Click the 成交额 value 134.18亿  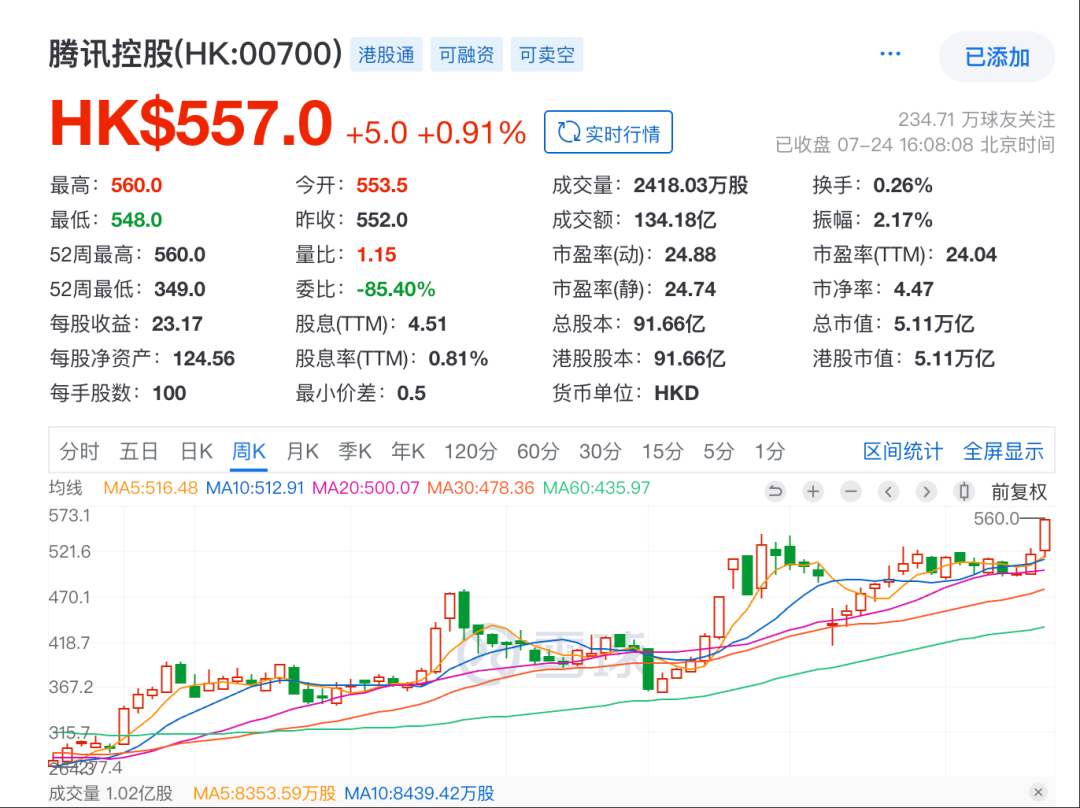pos(675,220)
